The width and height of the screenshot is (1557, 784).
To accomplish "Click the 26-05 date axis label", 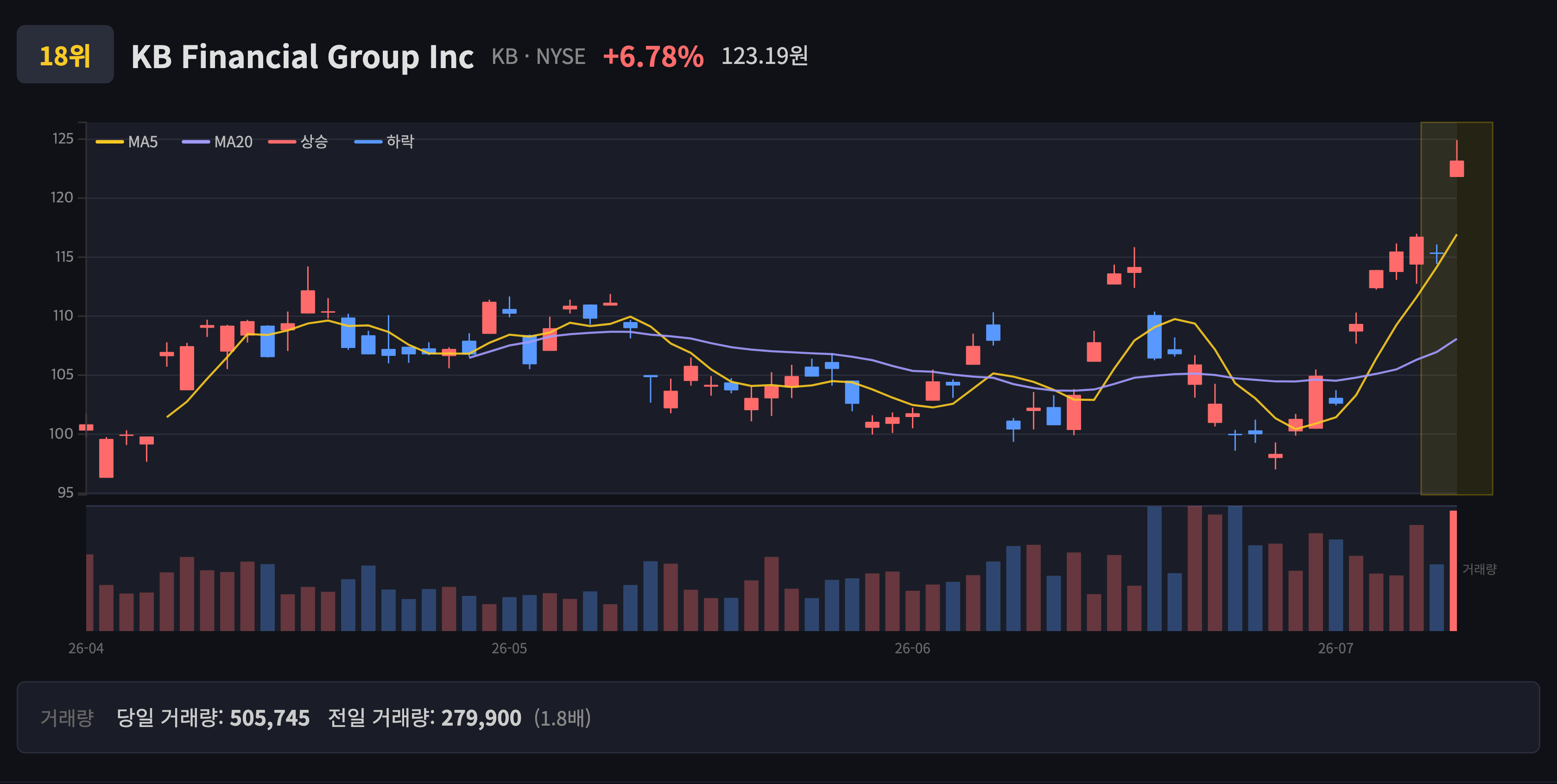I will tap(509, 649).
